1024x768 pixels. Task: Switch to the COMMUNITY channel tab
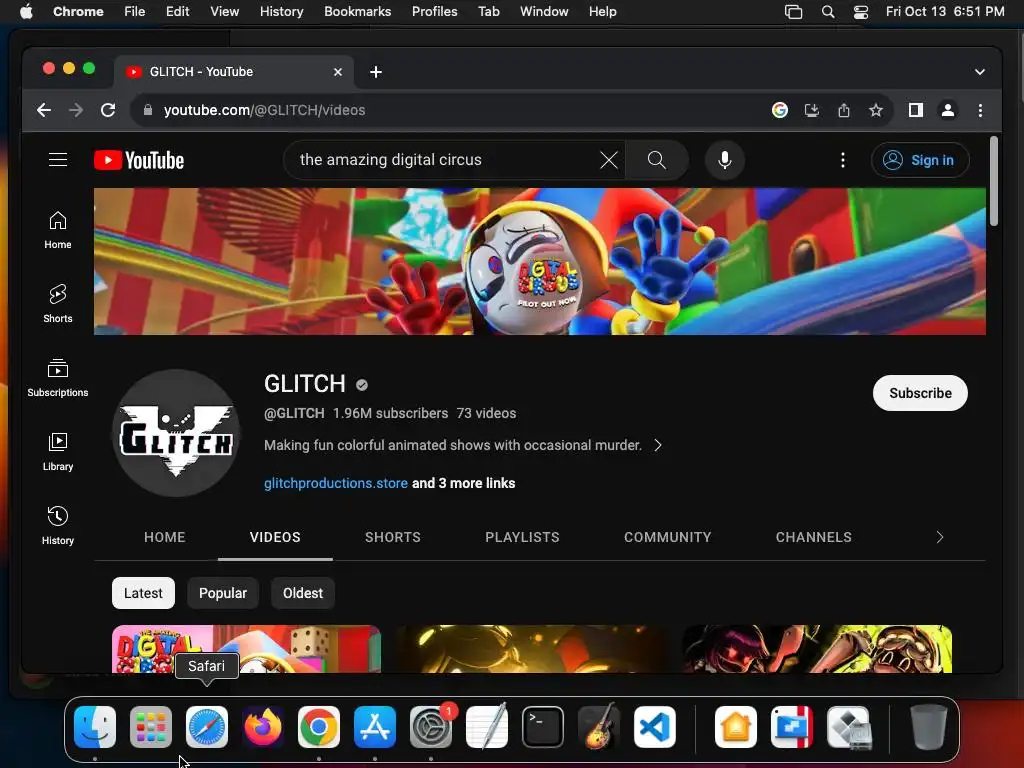667,537
